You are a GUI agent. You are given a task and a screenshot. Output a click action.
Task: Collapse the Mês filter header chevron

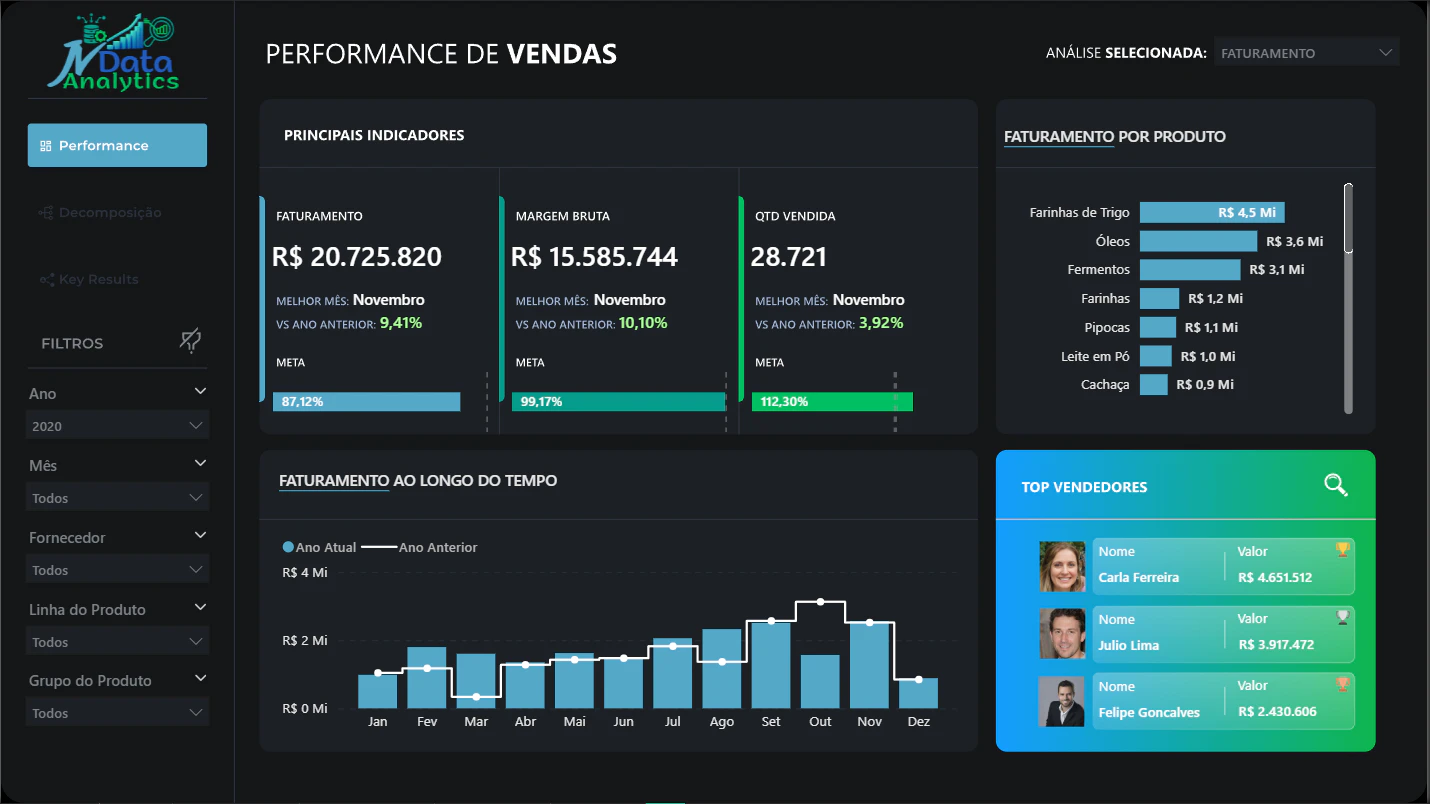click(200, 464)
